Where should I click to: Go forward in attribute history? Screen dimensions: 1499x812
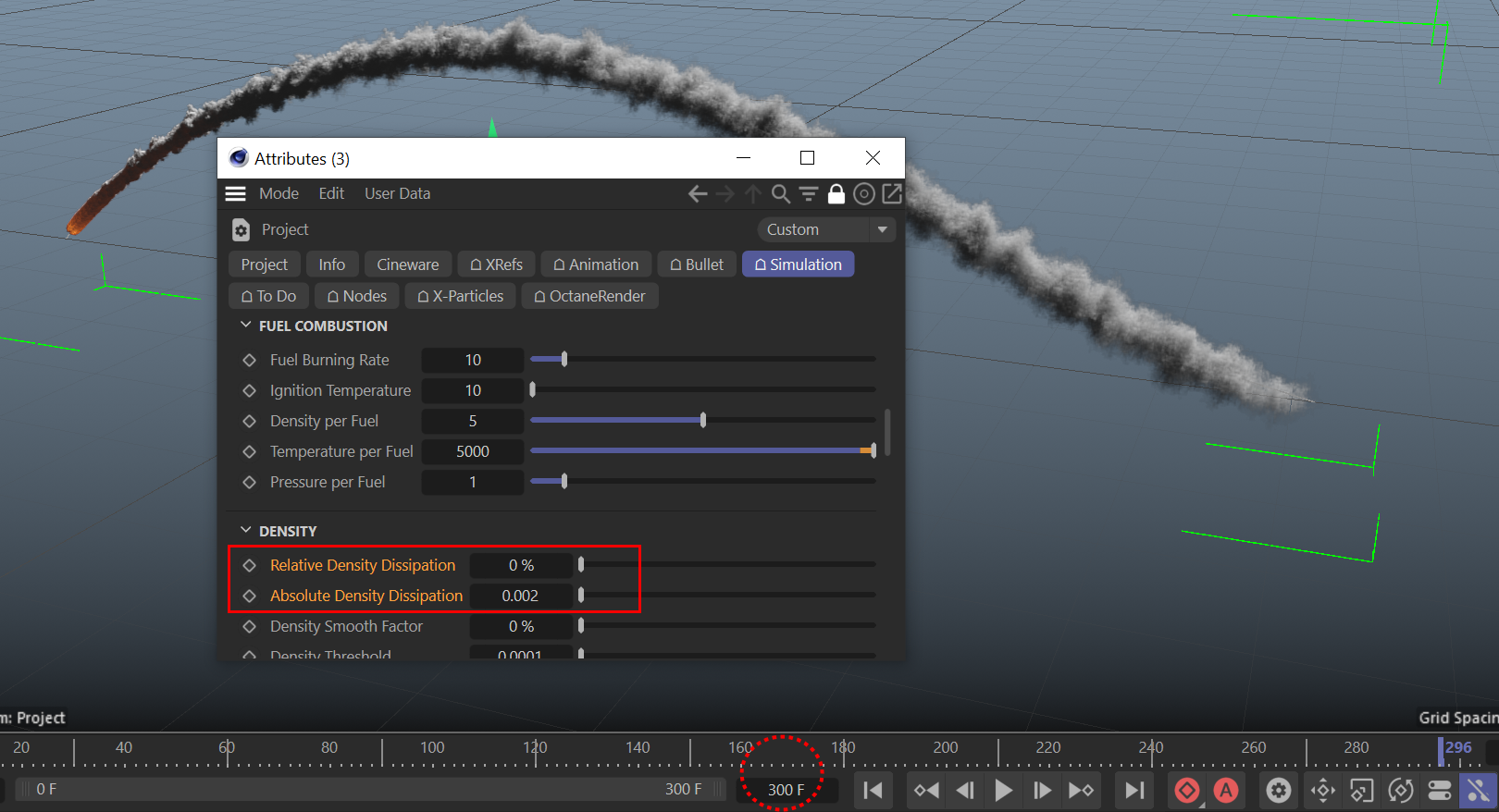pos(725,193)
